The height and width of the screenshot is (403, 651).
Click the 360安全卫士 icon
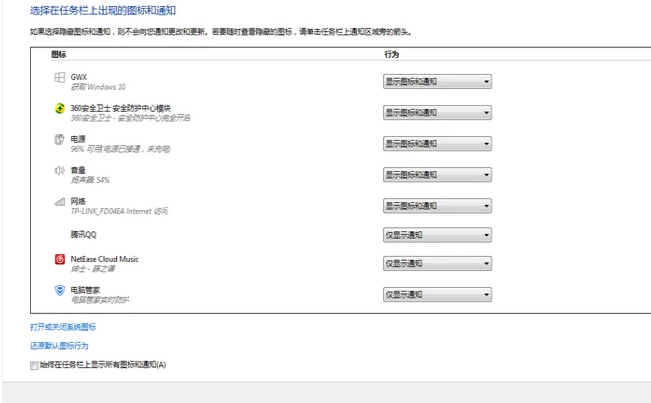[x=60, y=109]
